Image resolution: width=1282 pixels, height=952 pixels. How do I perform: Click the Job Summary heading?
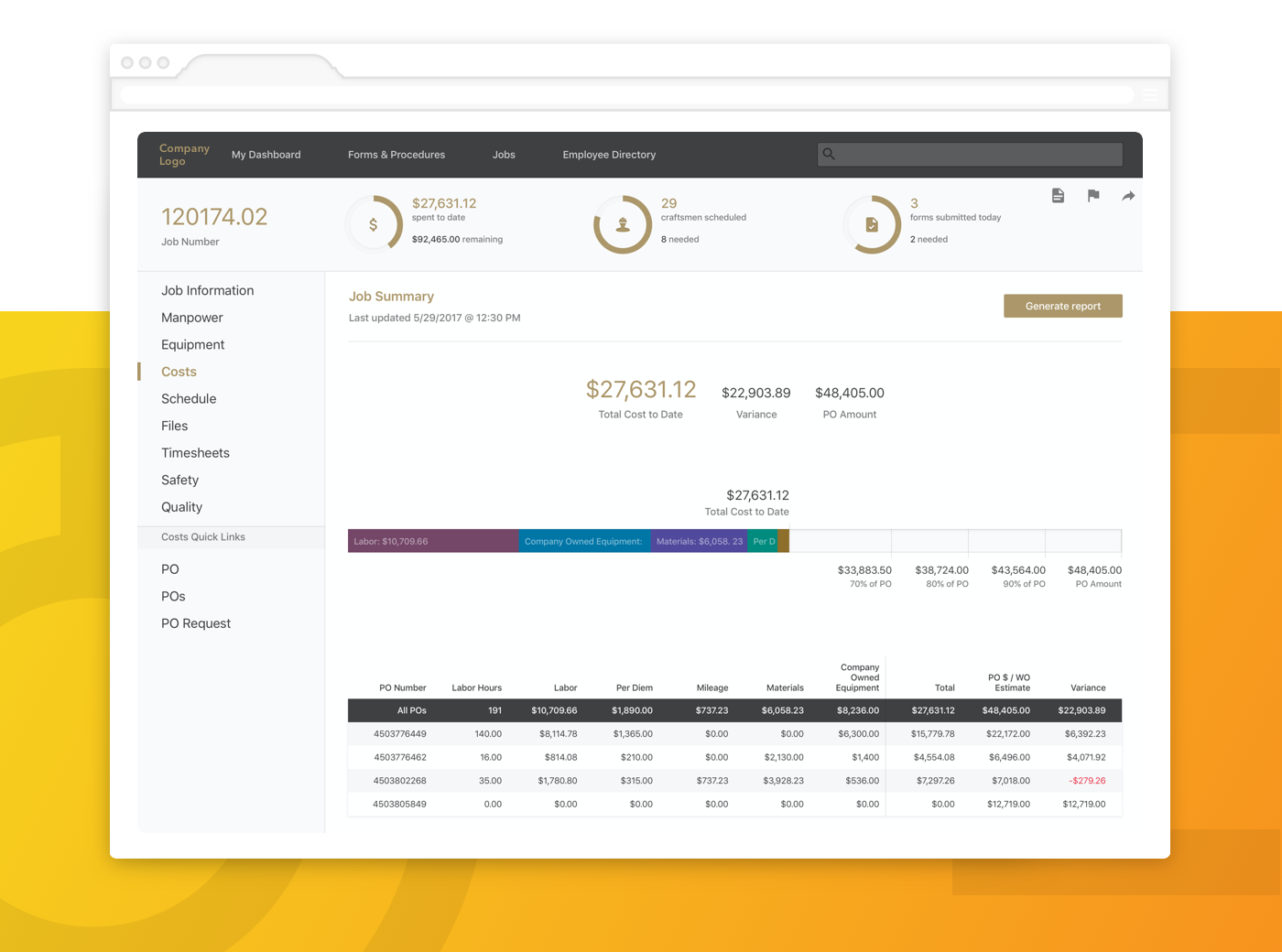click(x=391, y=297)
